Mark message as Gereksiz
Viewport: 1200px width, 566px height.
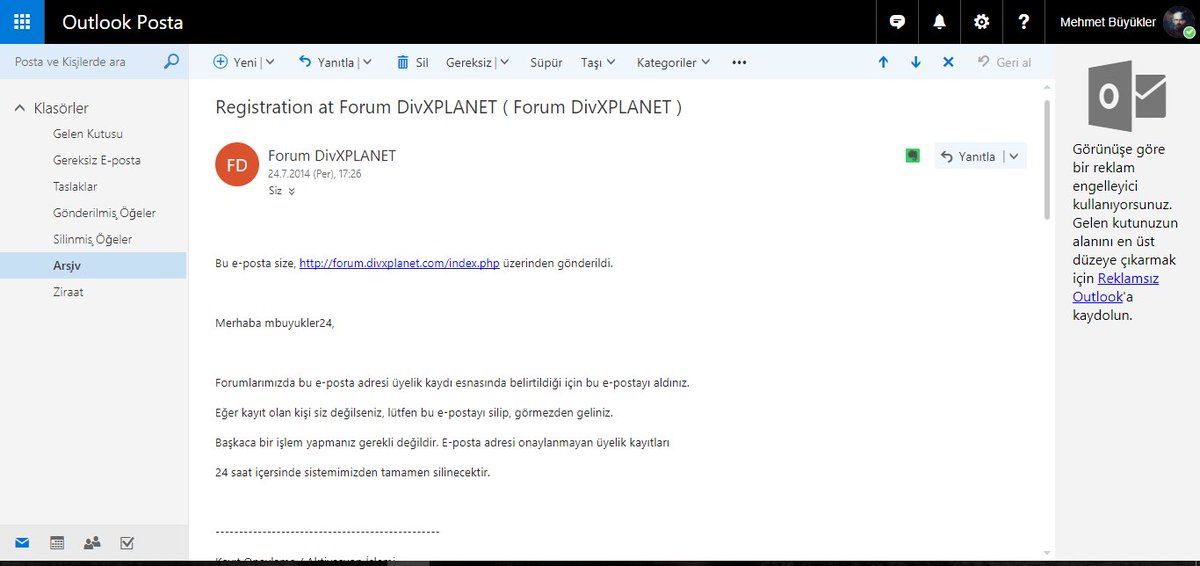[x=469, y=62]
